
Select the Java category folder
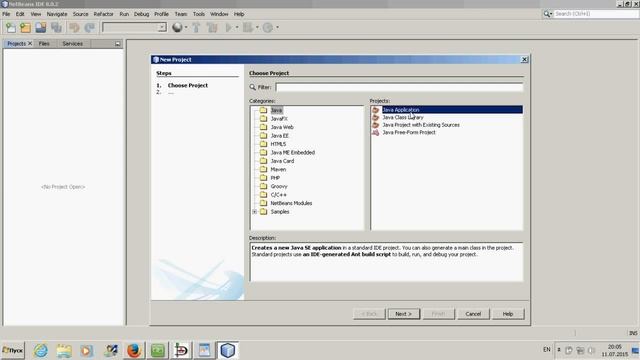click(x=276, y=110)
